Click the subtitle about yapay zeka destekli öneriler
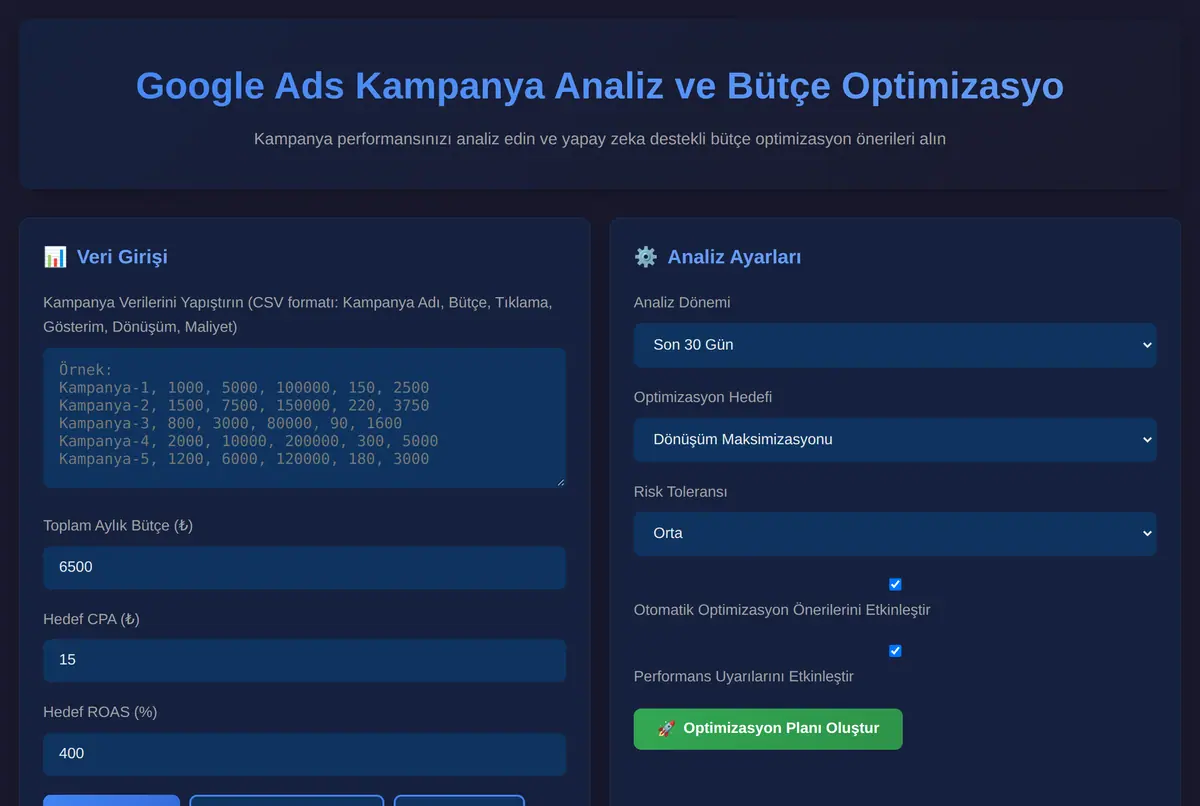1200x806 pixels. tap(600, 139)
